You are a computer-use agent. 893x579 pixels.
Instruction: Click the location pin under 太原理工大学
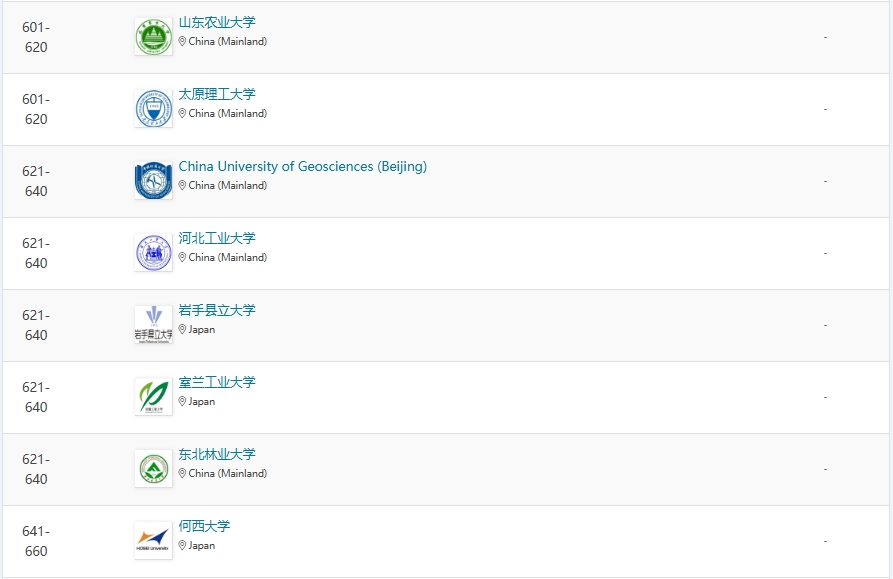(182, 113)
